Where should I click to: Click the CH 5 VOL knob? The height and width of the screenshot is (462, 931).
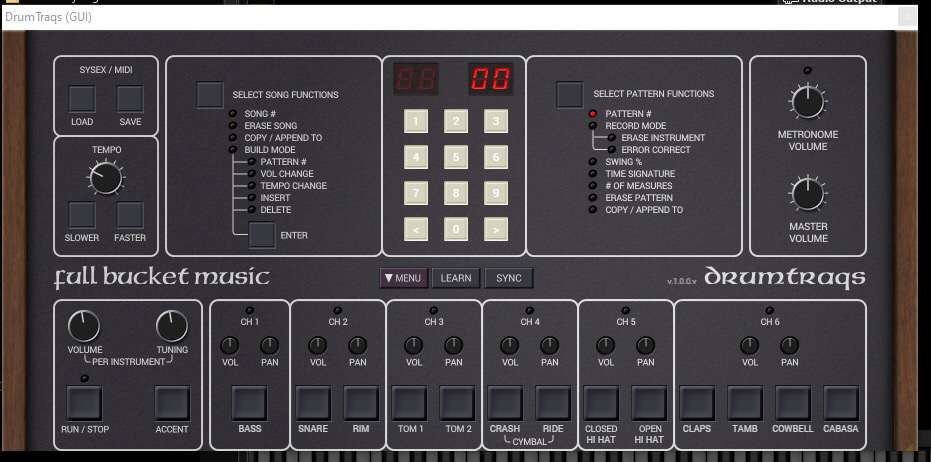click(x=606, y=345)
